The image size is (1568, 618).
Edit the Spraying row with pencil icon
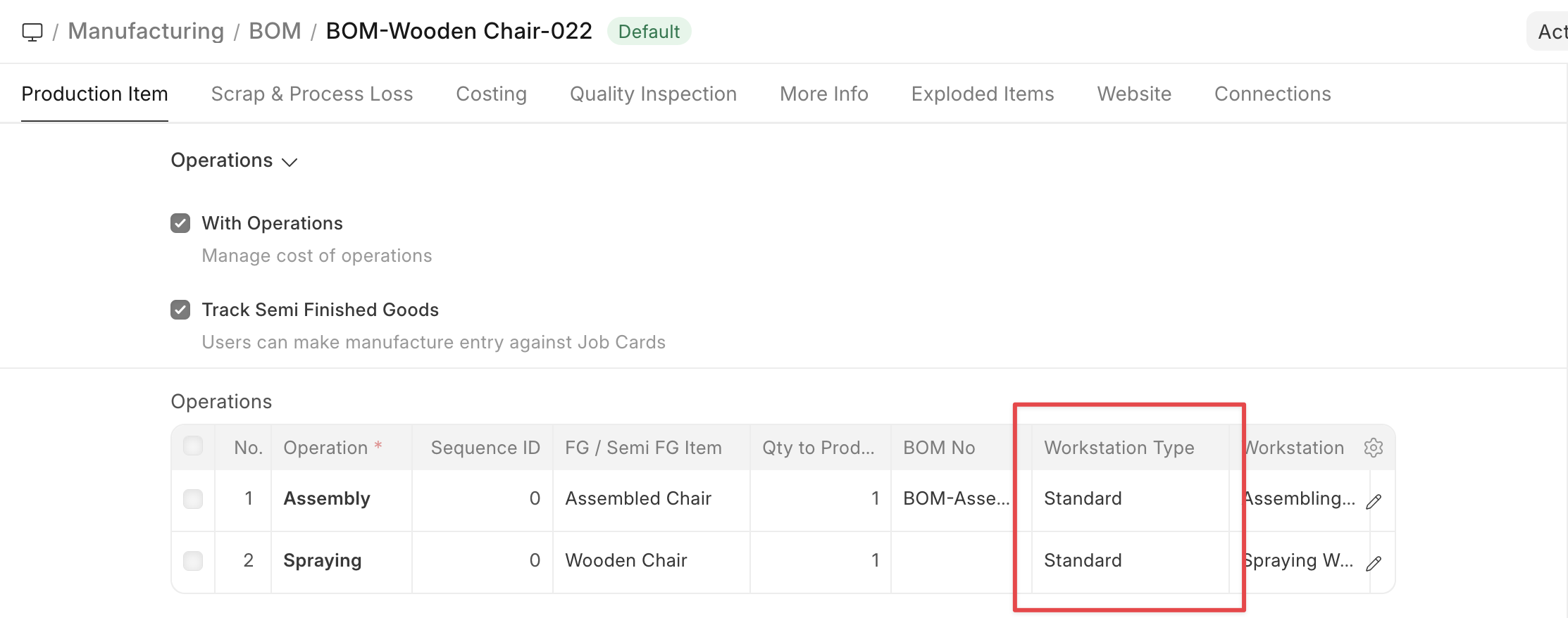pyautogui.click(x=1373, y=563)
